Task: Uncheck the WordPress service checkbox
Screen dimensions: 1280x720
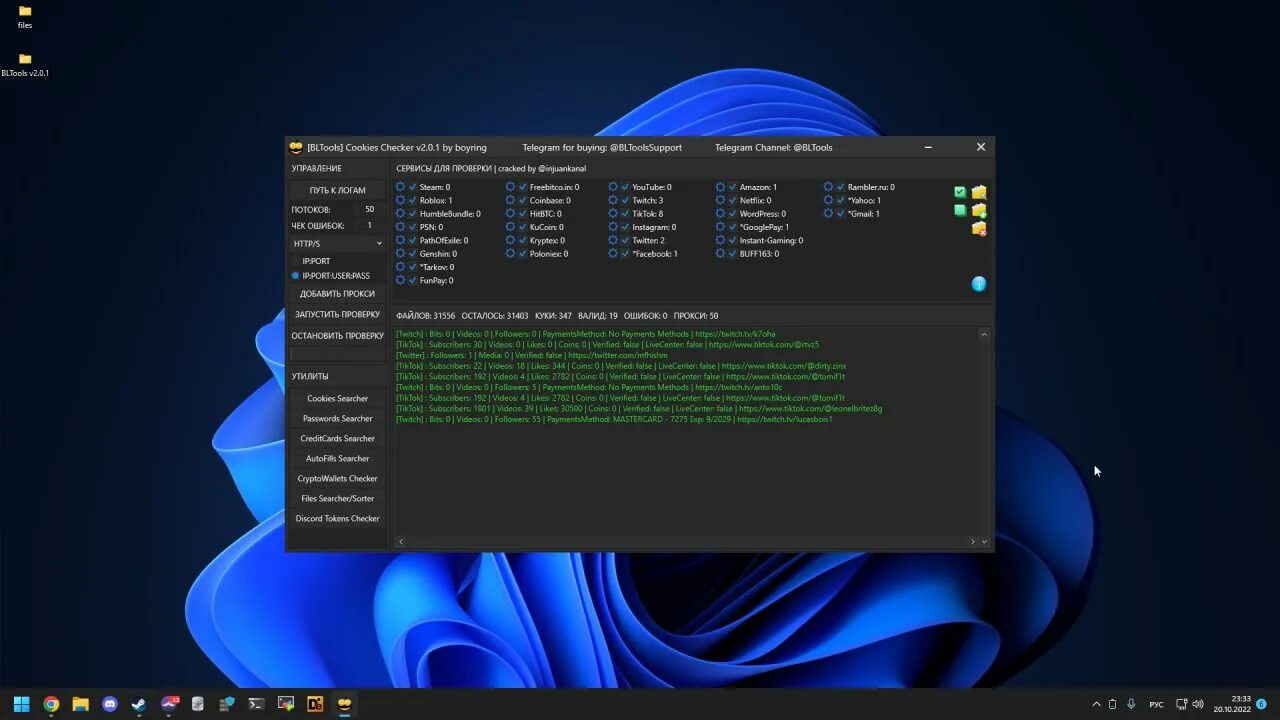Action: tap(732, 214)
